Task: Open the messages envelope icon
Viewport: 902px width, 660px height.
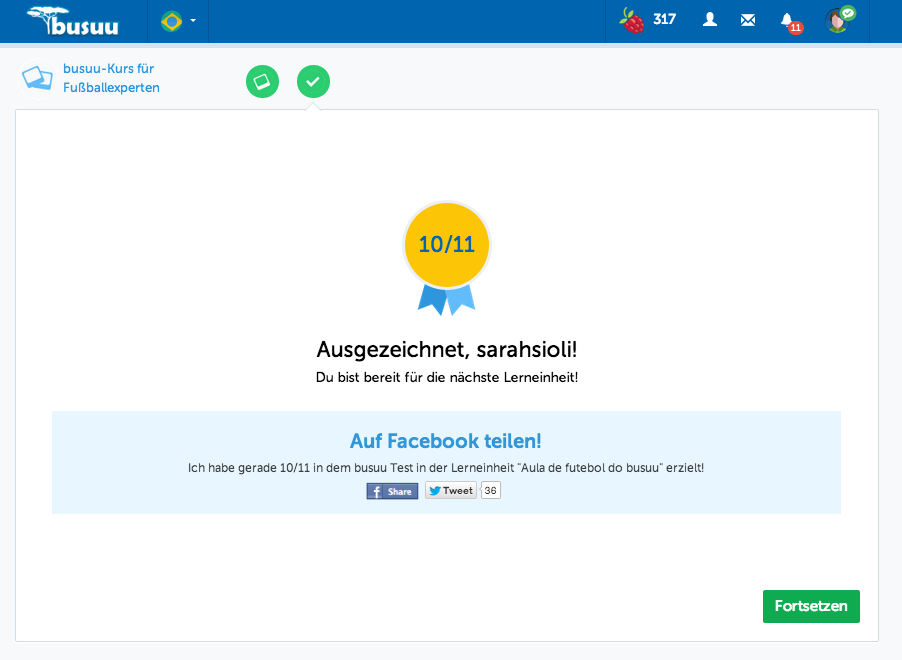Action: pos(748,21)
